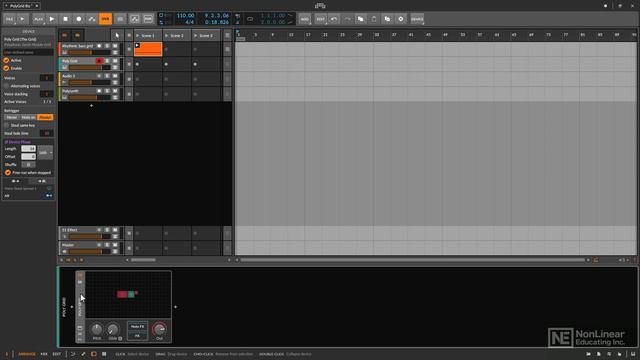Screen dimensions: 640x360
Task: Open the Device menu in toolbar
Action: coord(417,19)
